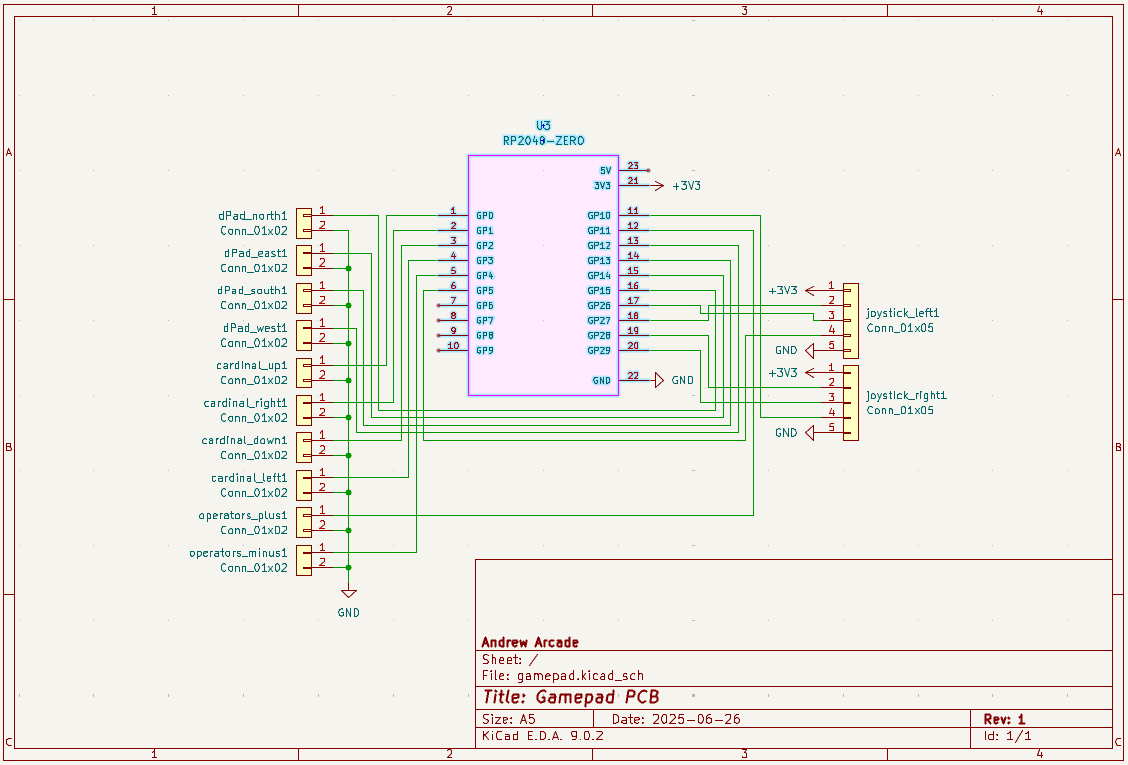Select the cardinal_up1 connector symbol body

[304, 373]
